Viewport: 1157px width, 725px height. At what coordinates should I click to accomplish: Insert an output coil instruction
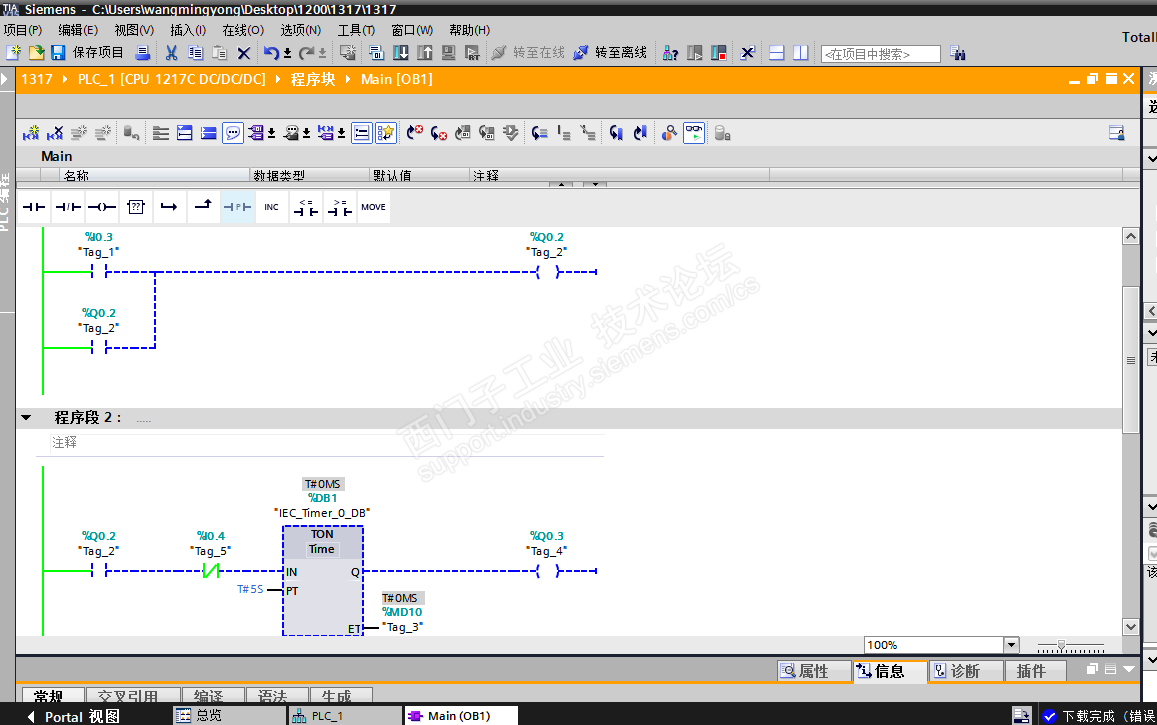pyautogui.click(x=101, y=207)
